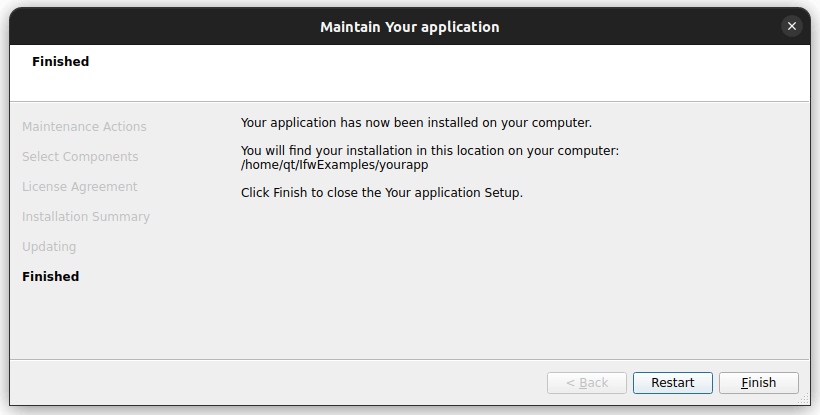
Task: Click License Agreement in the step list
Action: (x=80, y=187)
